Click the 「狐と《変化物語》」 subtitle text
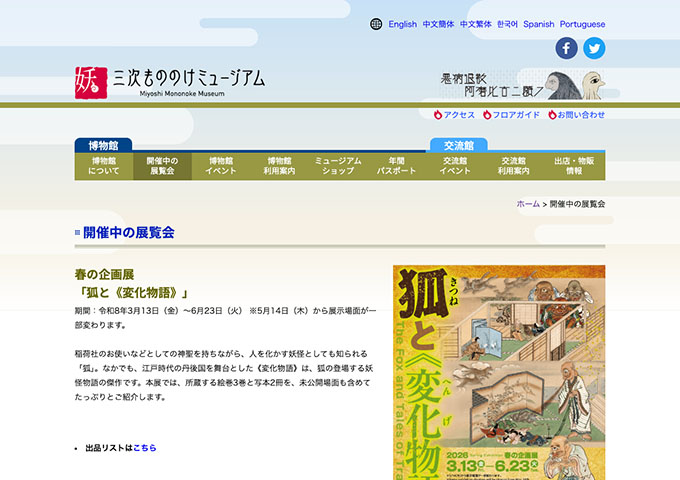 [x=132, y=293]
